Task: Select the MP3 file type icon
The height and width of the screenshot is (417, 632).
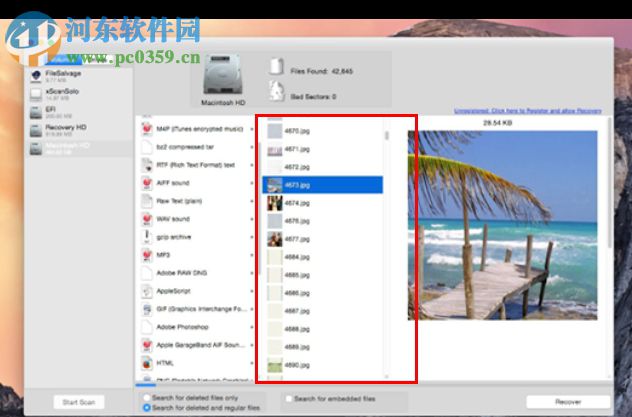Action: point(147,255)
